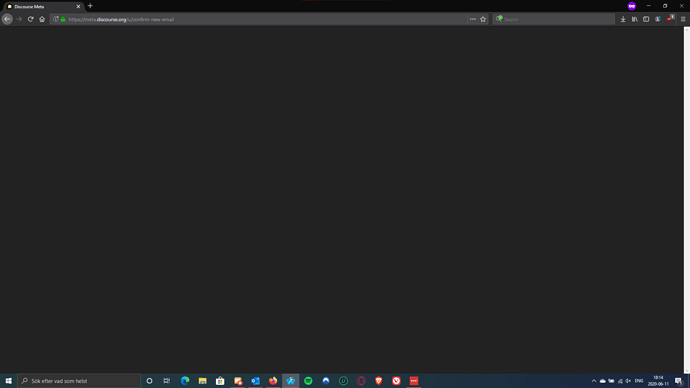Open a new tab with plus button
This screenshot has width=690, height=388.
(x=90, y=6)
